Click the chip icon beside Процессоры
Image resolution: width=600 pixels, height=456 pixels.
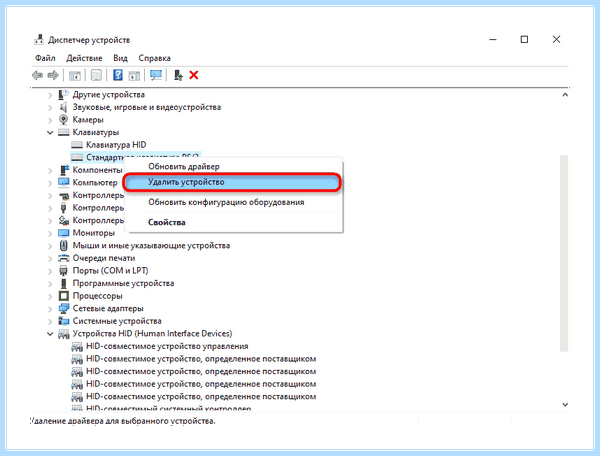click(x=64, y=296)
